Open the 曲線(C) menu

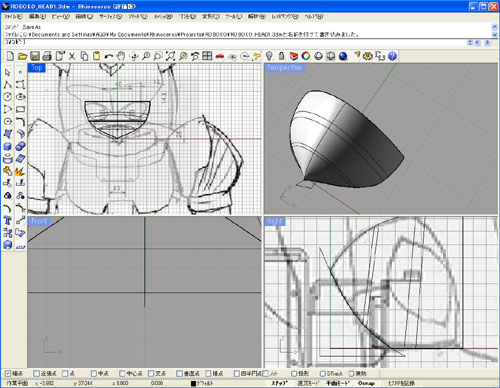(x=84, y=16)
